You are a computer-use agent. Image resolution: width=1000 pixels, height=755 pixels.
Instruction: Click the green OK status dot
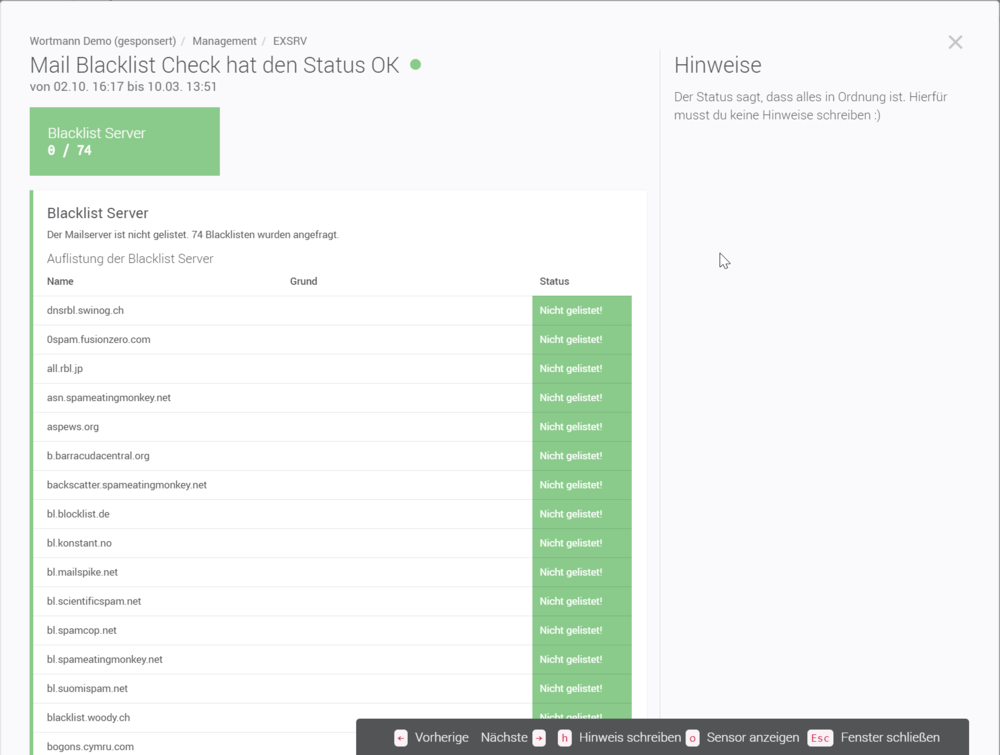tap(416, 65)
